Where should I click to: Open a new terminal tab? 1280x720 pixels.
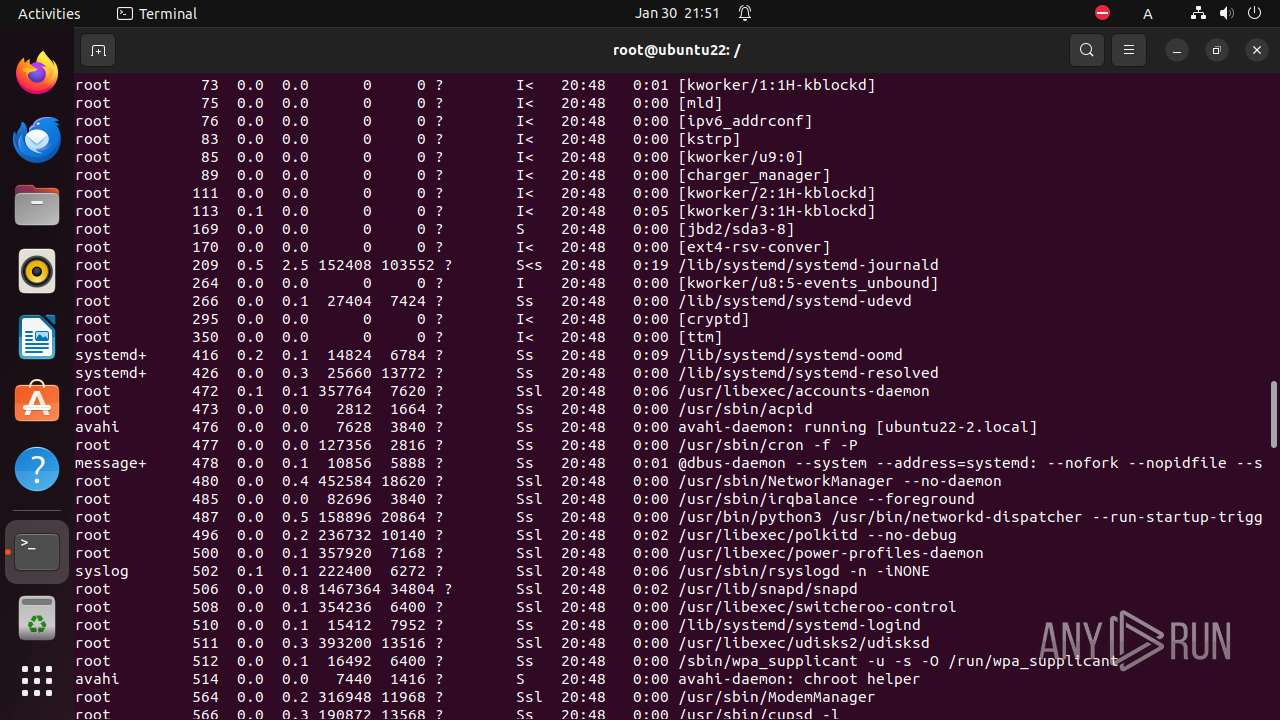[98, 50]
